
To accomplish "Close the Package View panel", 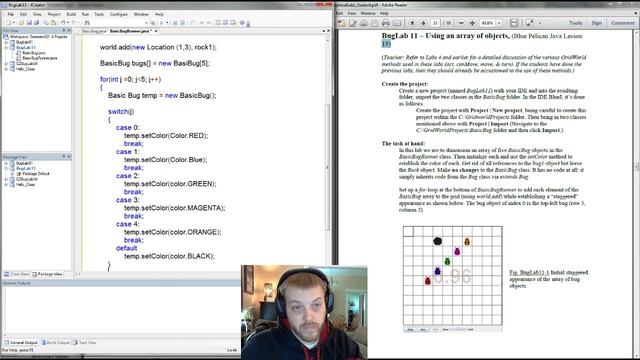I will pos(69,157).
